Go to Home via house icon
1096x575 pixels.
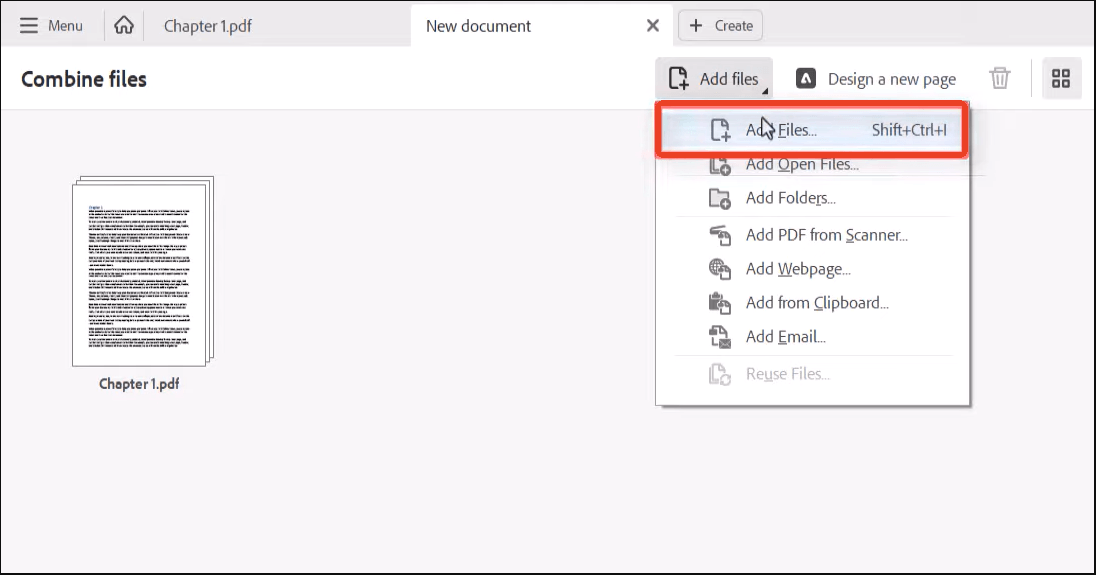pos(124,25)
